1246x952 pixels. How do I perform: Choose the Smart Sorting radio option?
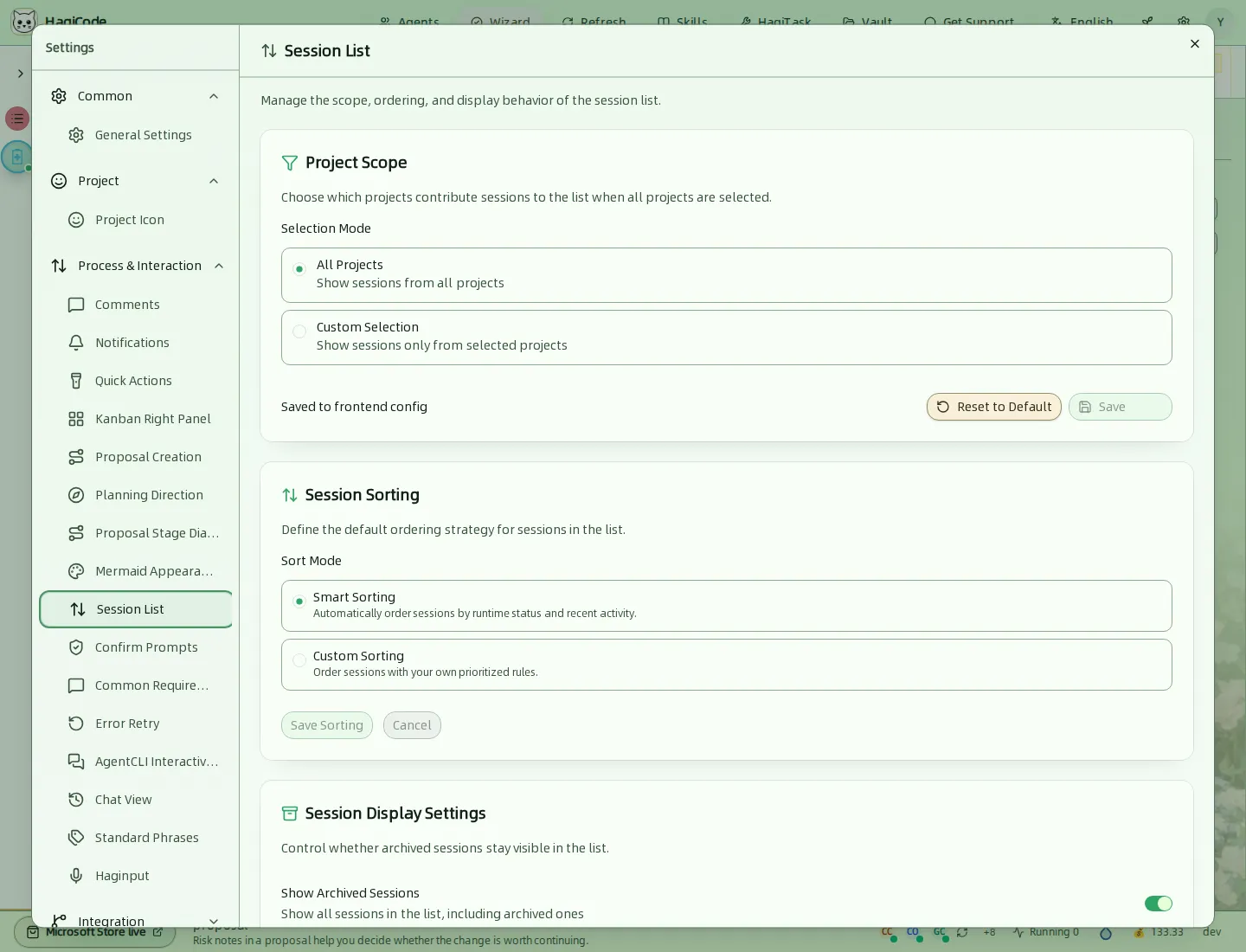299,601
